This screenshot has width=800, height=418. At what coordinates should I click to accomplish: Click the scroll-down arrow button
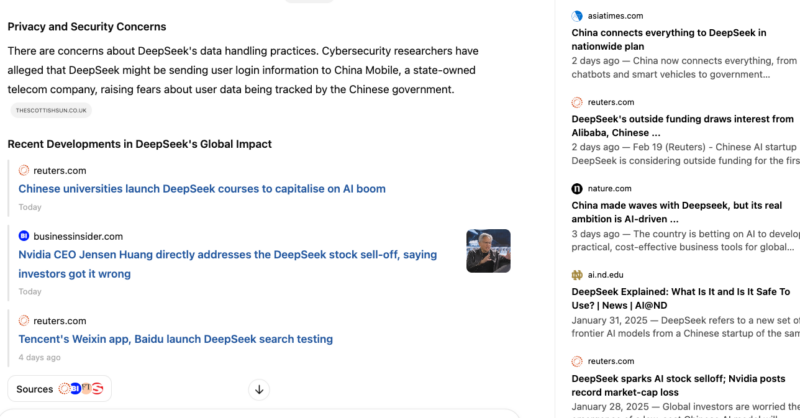point(259,389)
